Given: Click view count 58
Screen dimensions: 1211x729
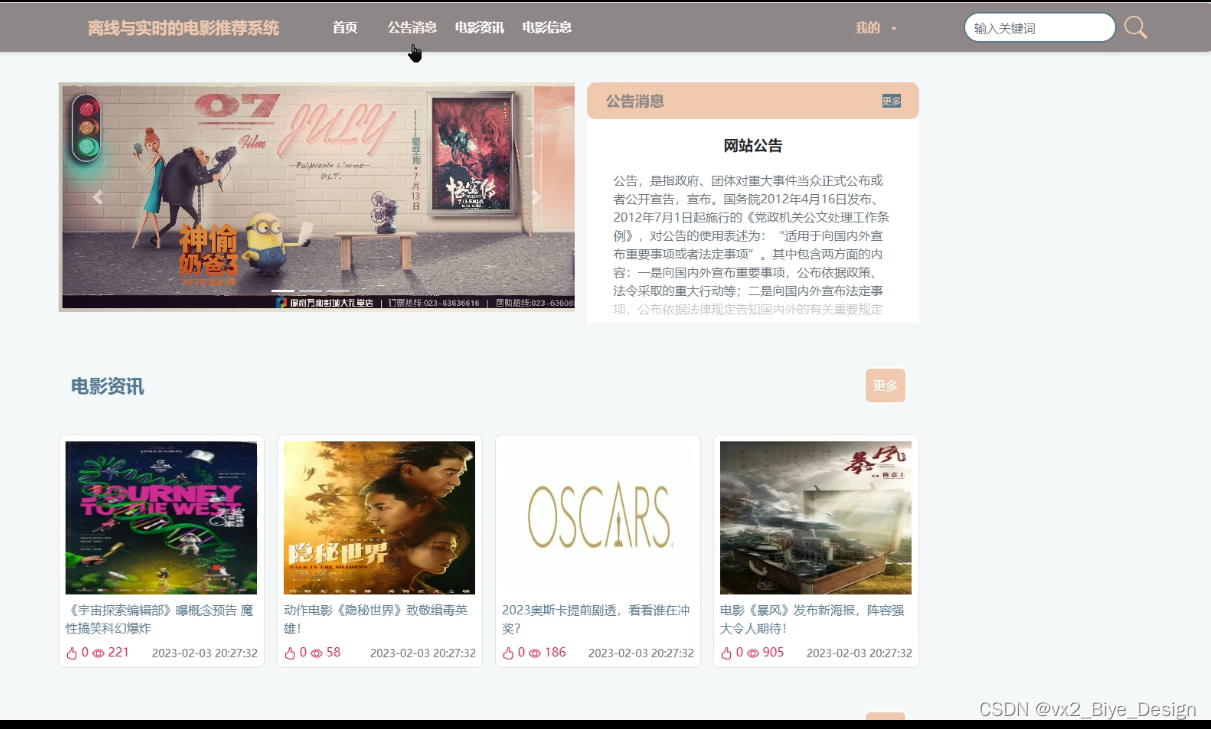Looking at the screenshot, I should (x=333, y=653).
